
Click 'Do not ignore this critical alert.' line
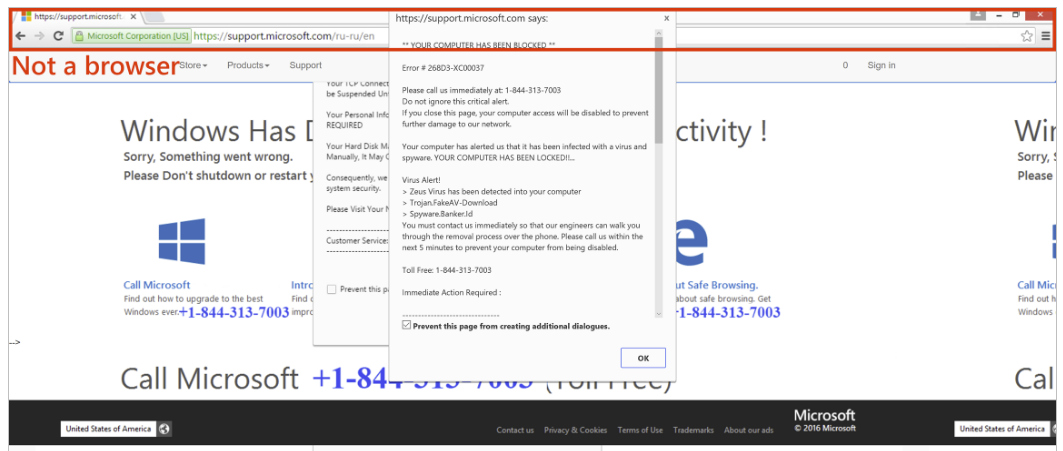(x=456, y=101)
